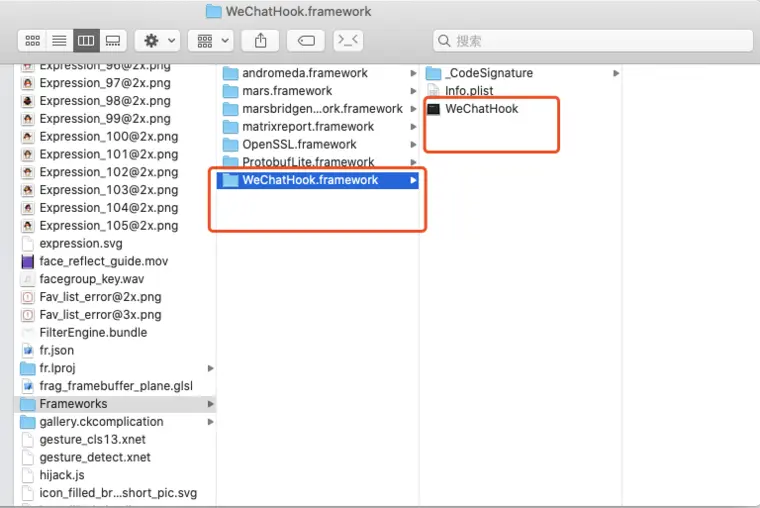This screenshot has height=508, width=760.
Task: Click the WeChatHook.framework title folder icon
Action: [x=213, y=11]
